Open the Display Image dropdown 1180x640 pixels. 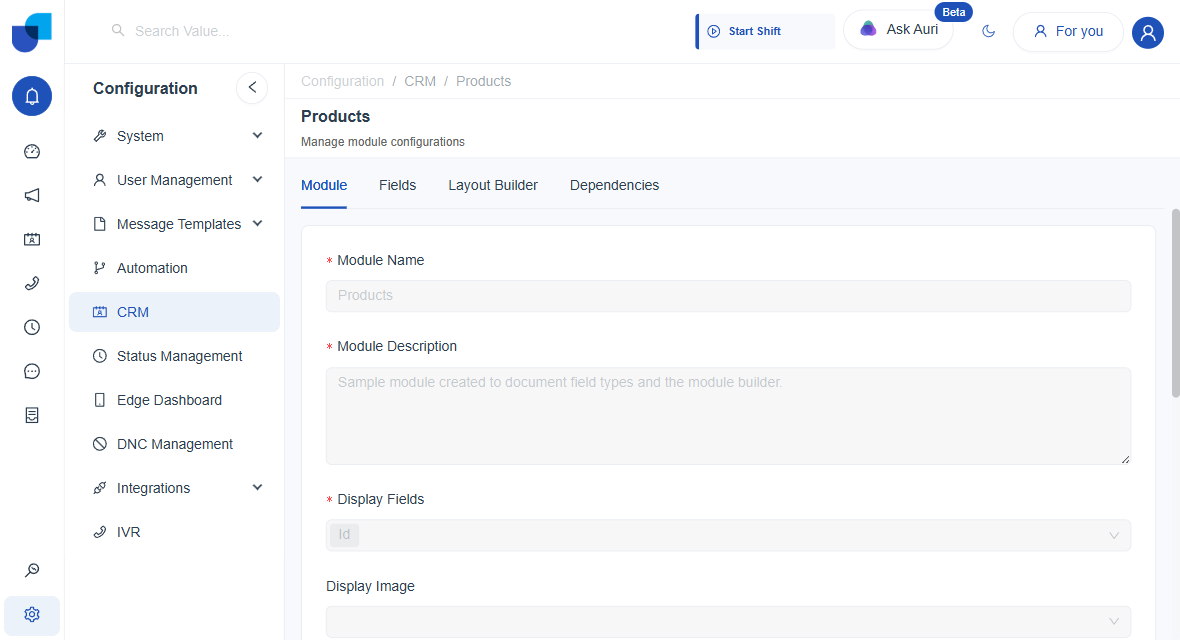click(728, 622)
